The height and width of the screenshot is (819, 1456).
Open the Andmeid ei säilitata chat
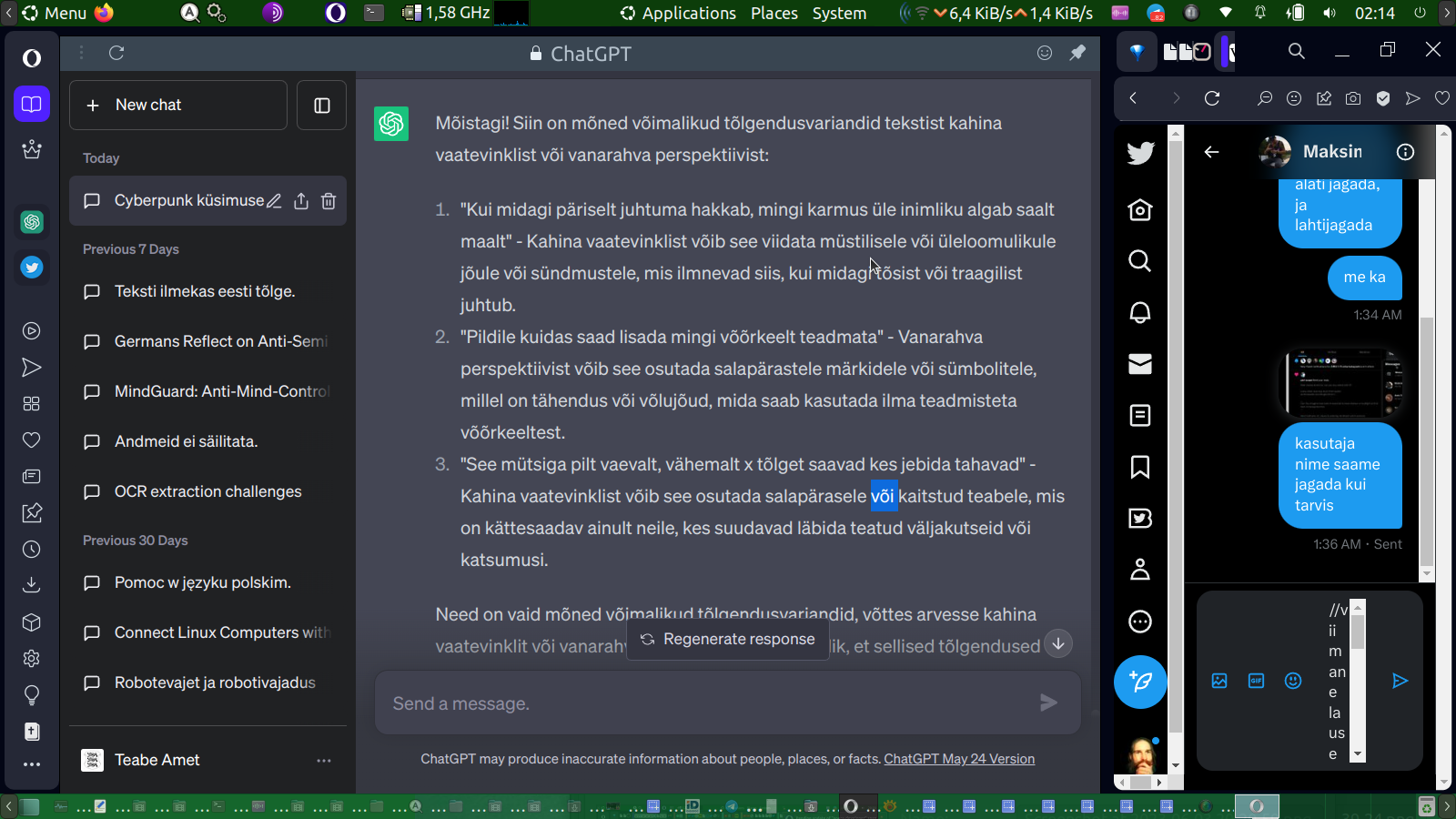click(x=207, y=442)
